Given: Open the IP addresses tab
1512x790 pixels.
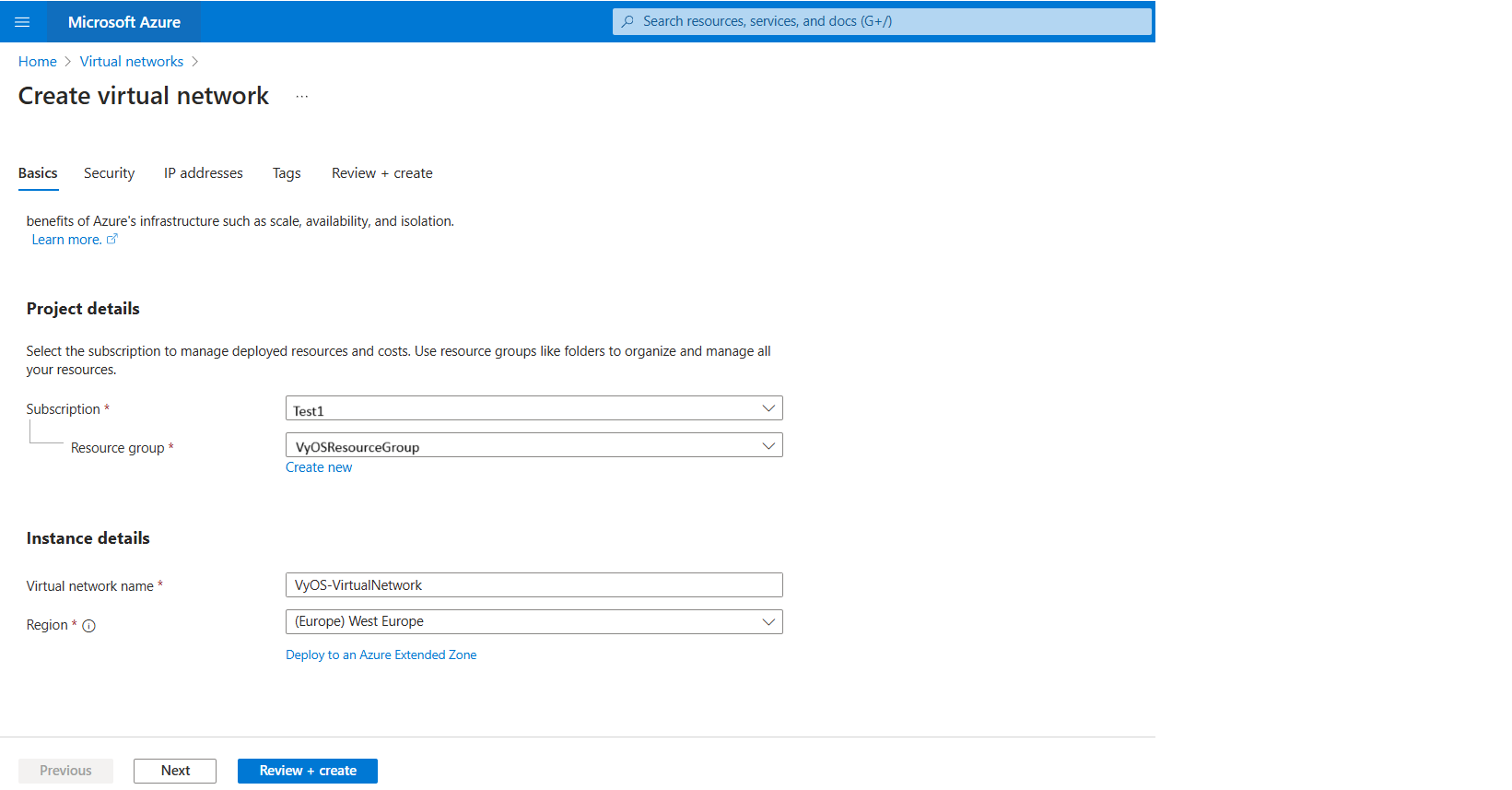Looking at the screenshot, I should [203, 173].
